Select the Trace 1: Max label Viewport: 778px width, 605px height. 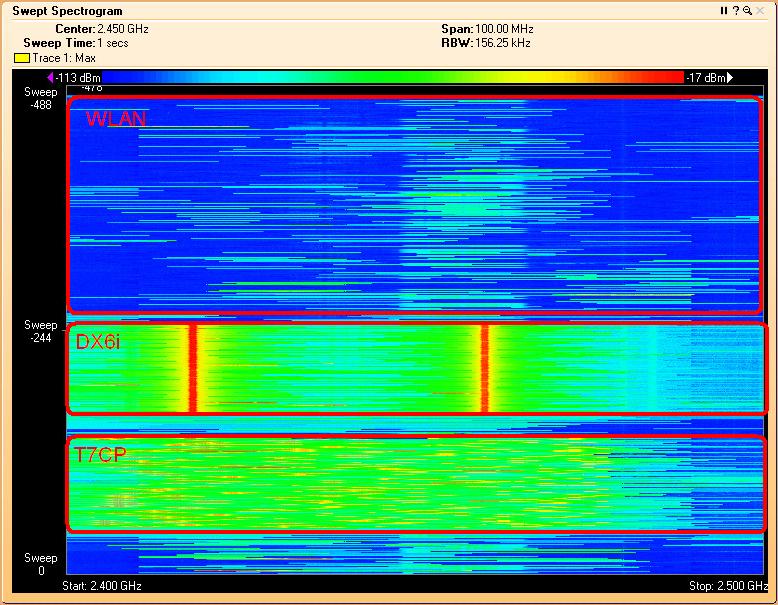(x=64, y=58)
